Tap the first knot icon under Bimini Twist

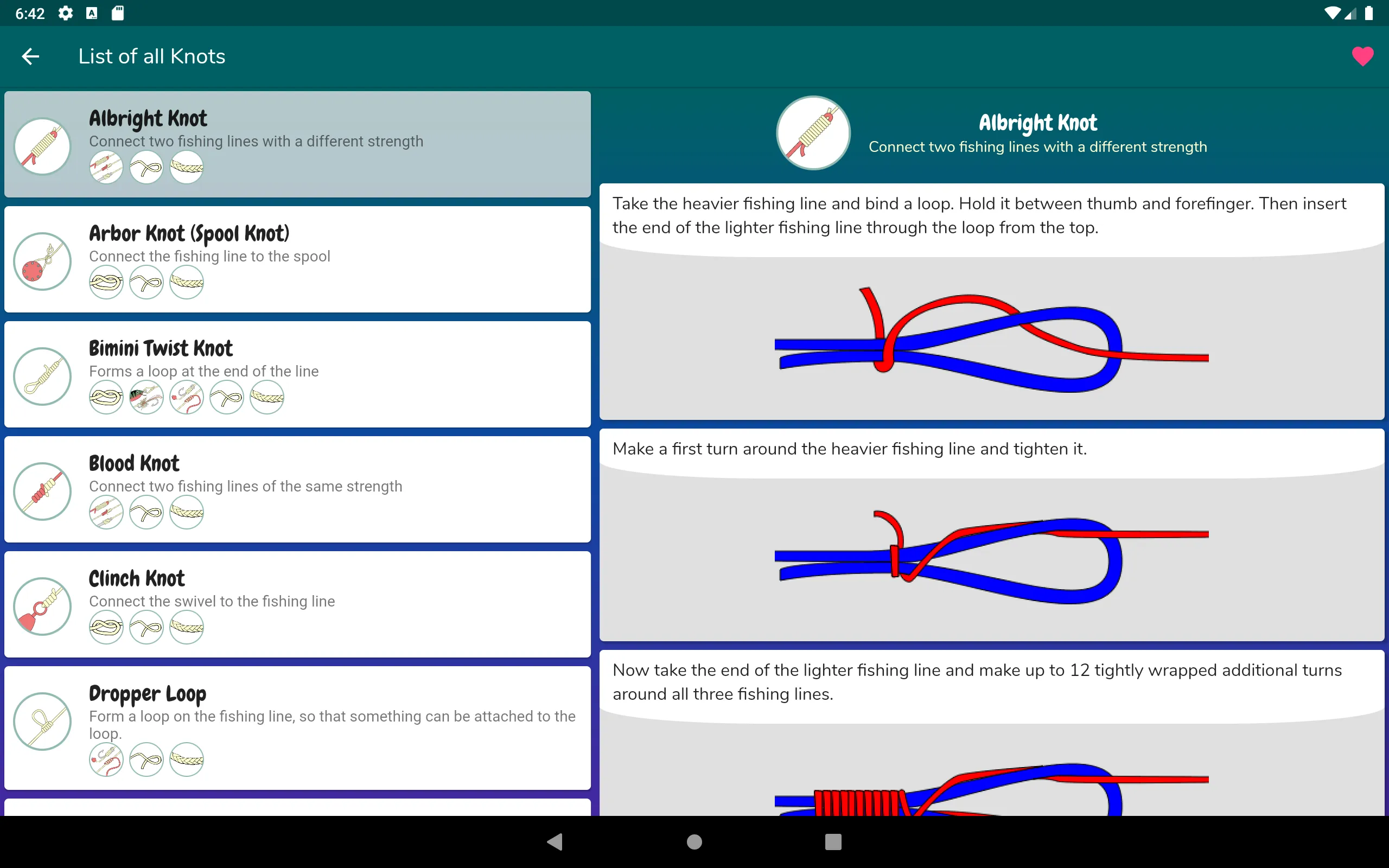point(106,397)
